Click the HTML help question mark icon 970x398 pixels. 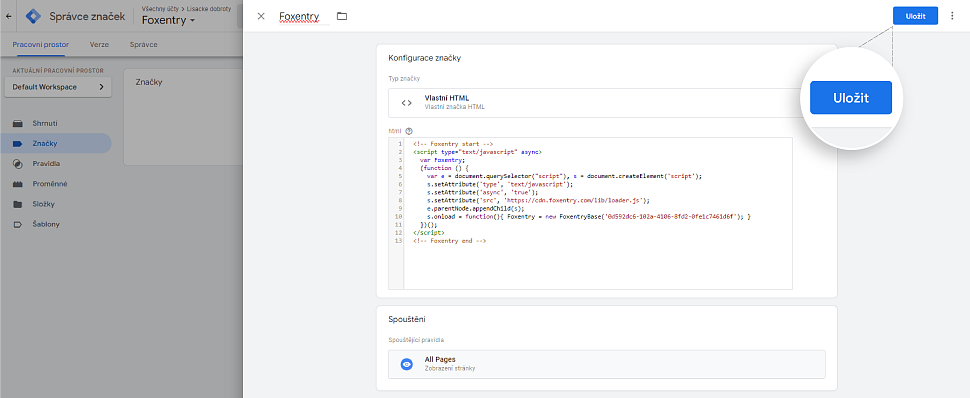click(x=409, y=131)
